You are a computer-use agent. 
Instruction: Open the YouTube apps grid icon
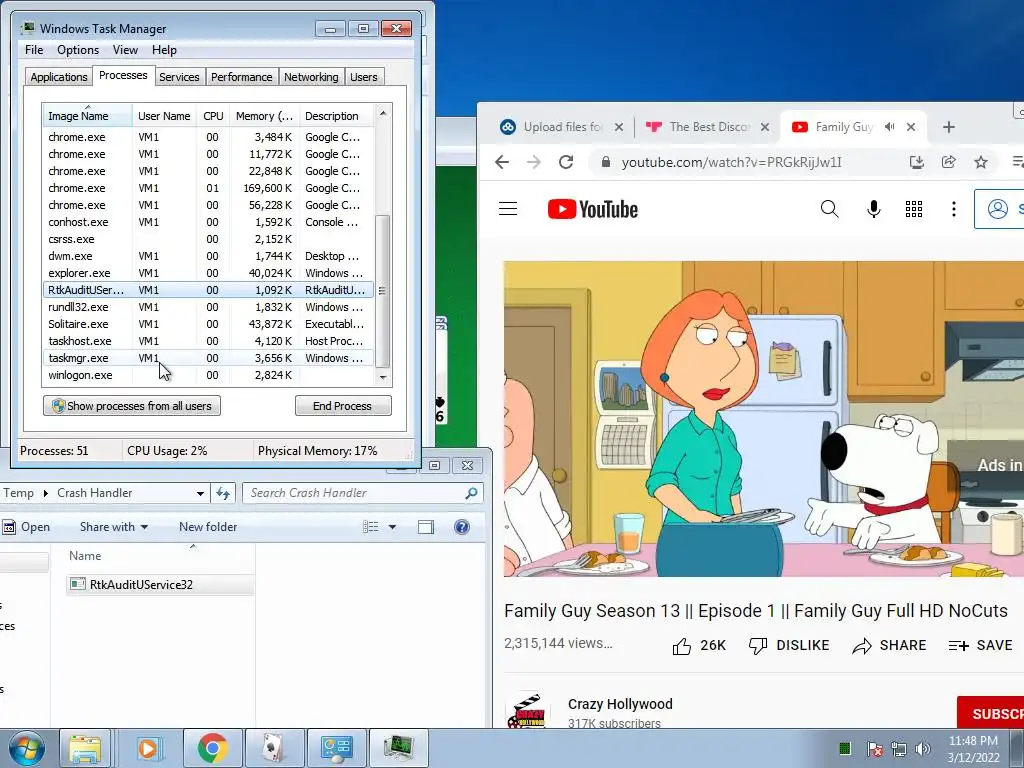click(x=914, y=209)
